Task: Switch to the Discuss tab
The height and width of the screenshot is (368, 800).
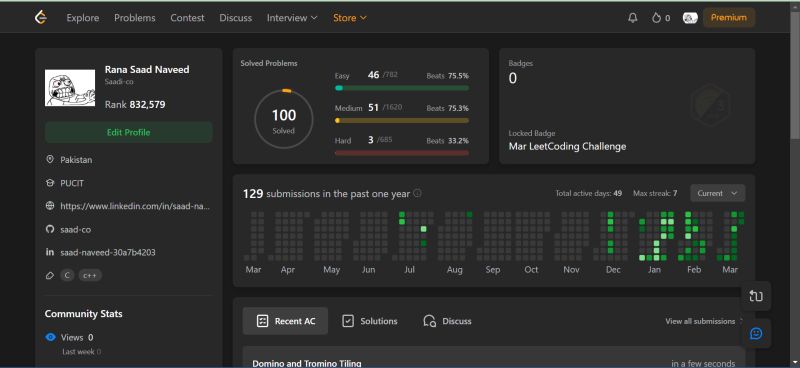Action: 447,321
